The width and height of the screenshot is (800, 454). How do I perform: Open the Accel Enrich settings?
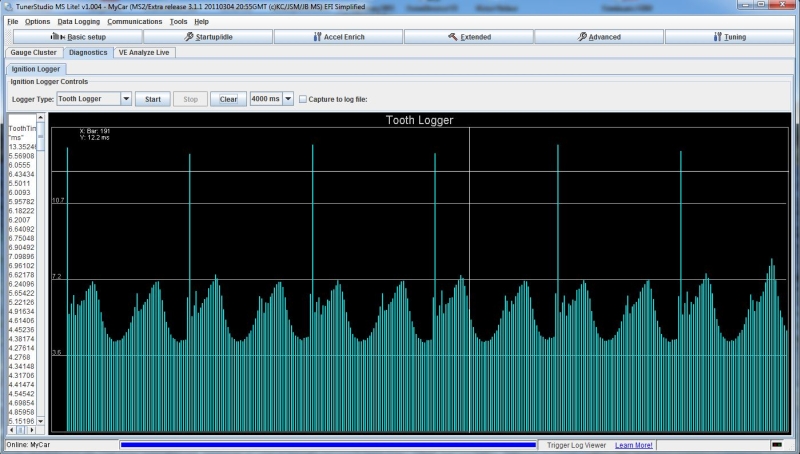click(x=338, y=37)
